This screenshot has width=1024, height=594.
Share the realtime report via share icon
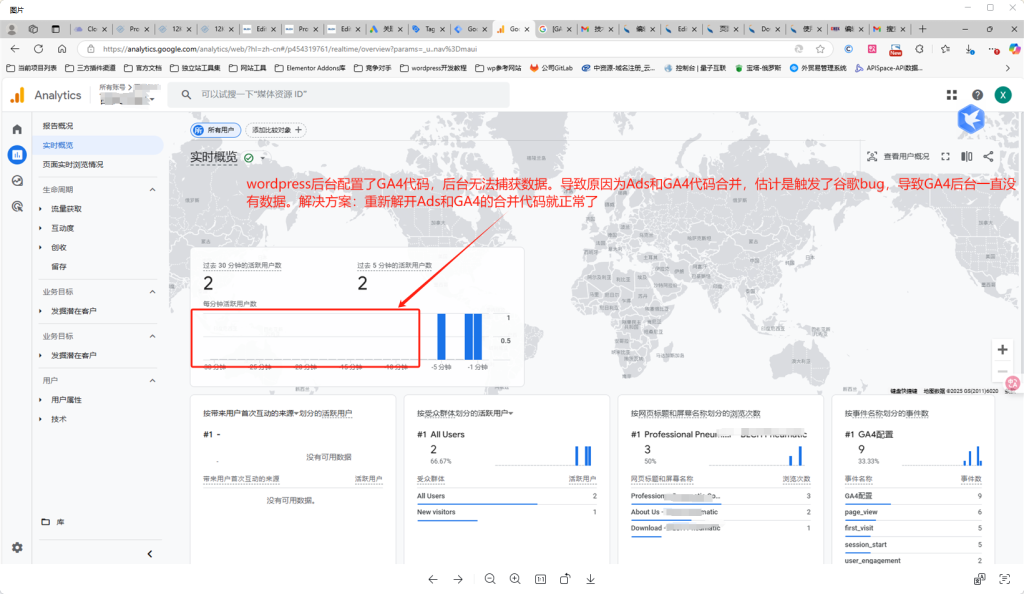(x=988, y=157)
